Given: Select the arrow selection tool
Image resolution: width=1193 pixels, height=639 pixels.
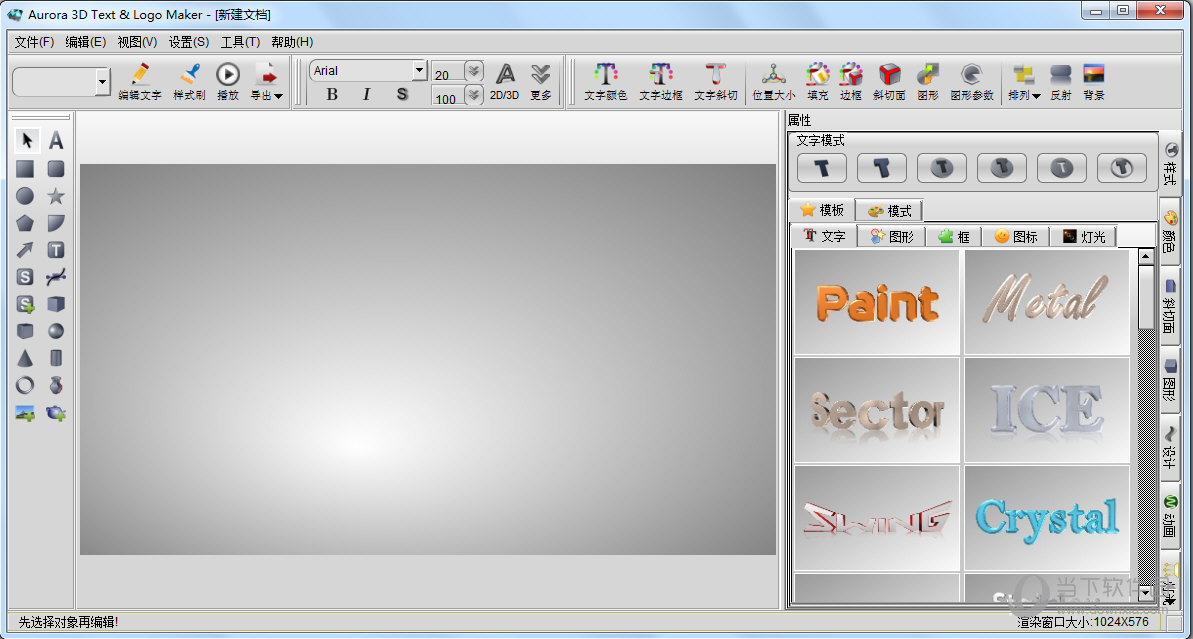Looking at the screenshot, I should (27, 141).
